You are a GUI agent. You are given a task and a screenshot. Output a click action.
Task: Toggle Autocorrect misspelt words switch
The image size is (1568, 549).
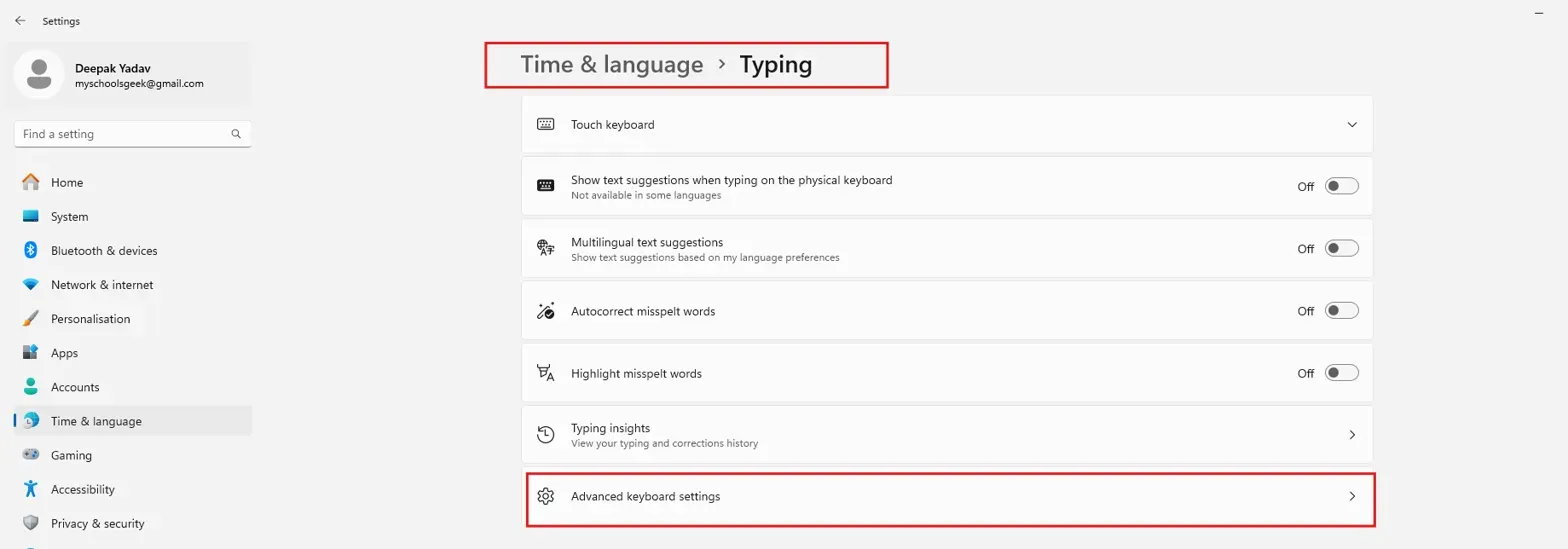1342,311
